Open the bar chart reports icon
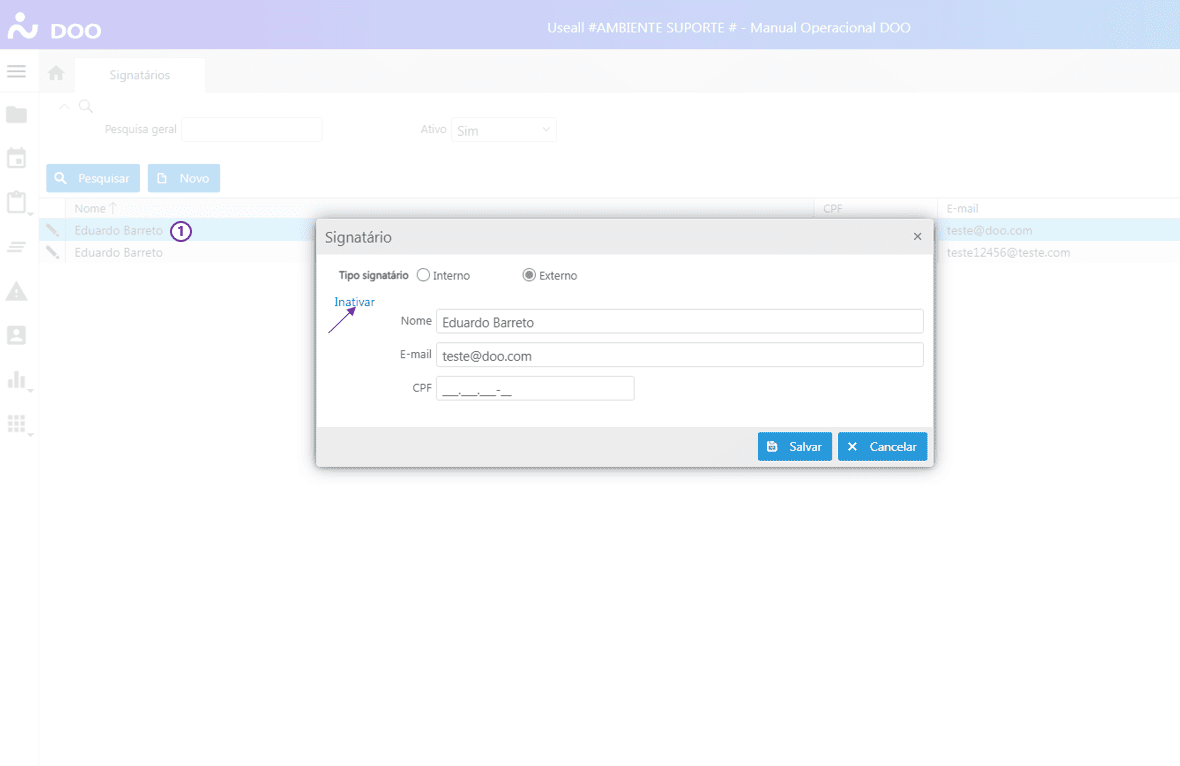Screen dimensions: 1180x766 click(x=16, y=379)
